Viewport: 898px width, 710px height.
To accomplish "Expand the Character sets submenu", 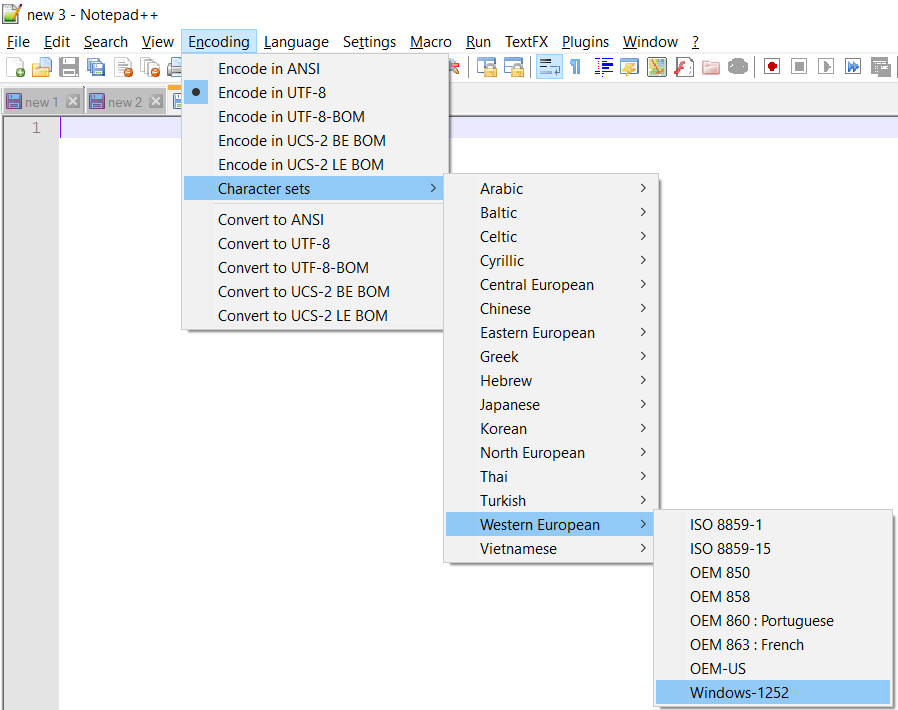I will pos(314,188).
